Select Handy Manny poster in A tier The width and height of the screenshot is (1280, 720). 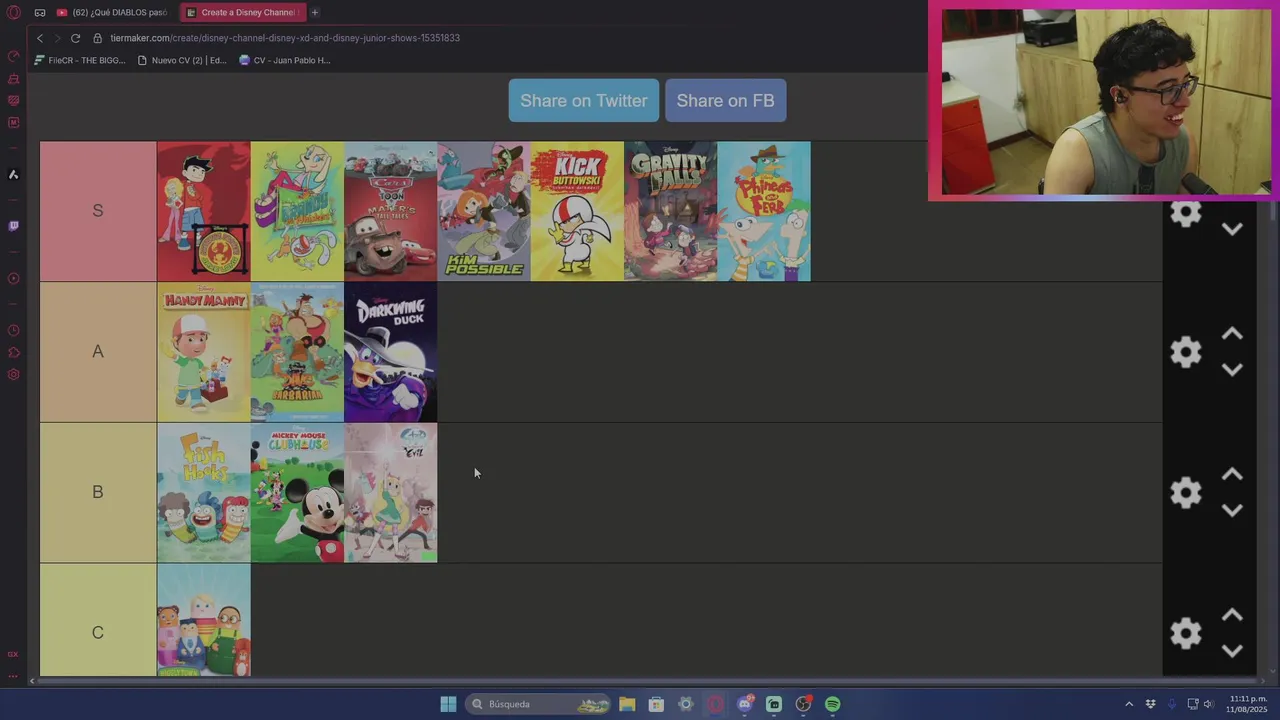click(204, 352)
